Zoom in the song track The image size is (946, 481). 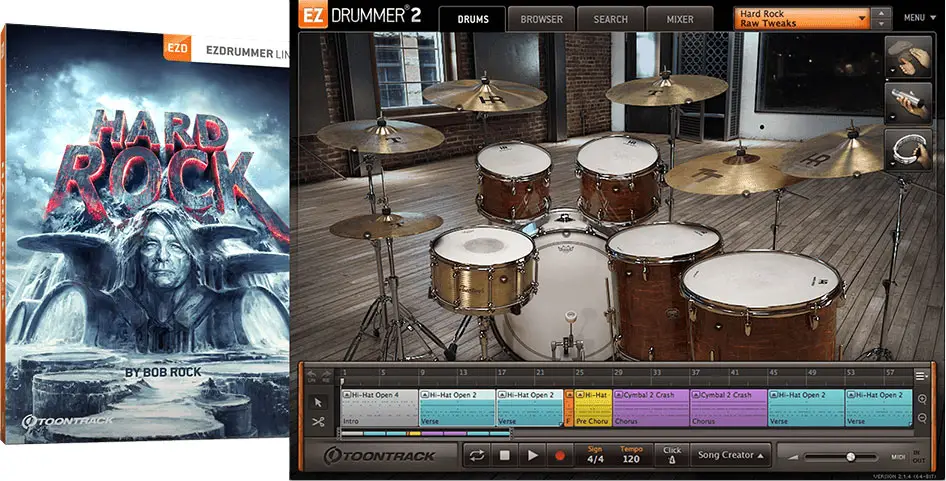point(922,399)
